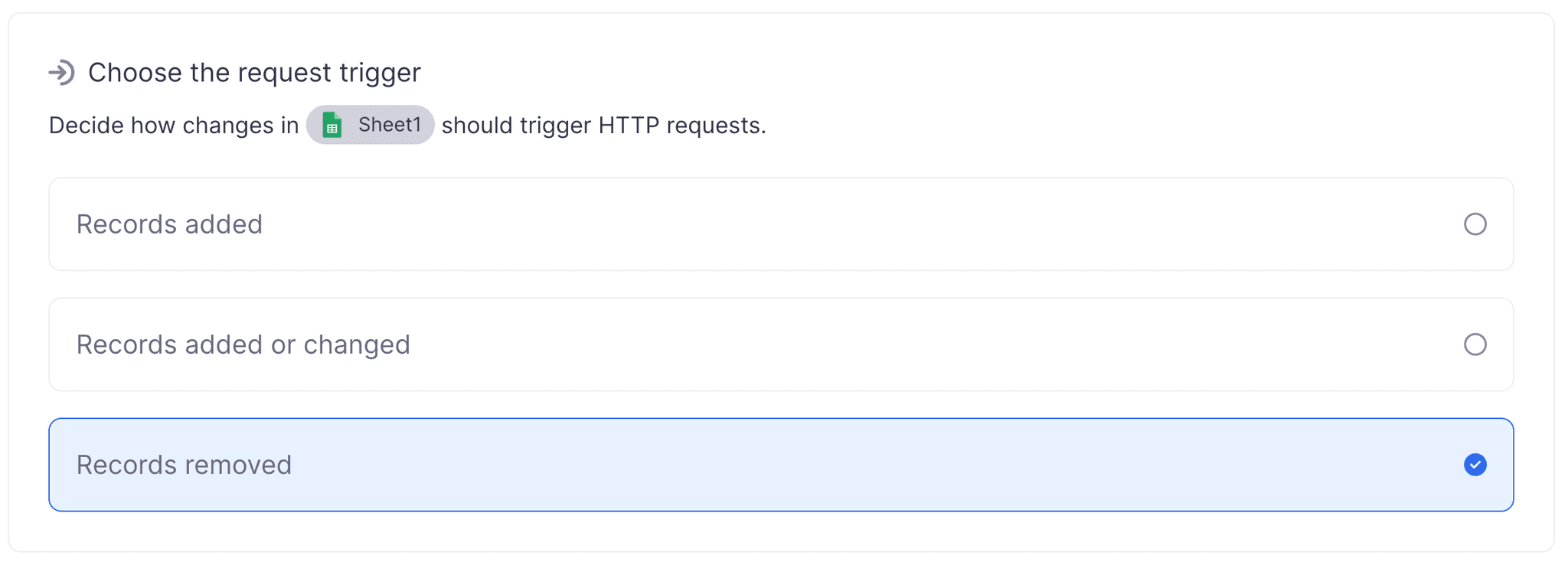Viewport: 1568px width, 562px height.
Task: Open the Sheet1 badge chip
Action: click(371, 125)
